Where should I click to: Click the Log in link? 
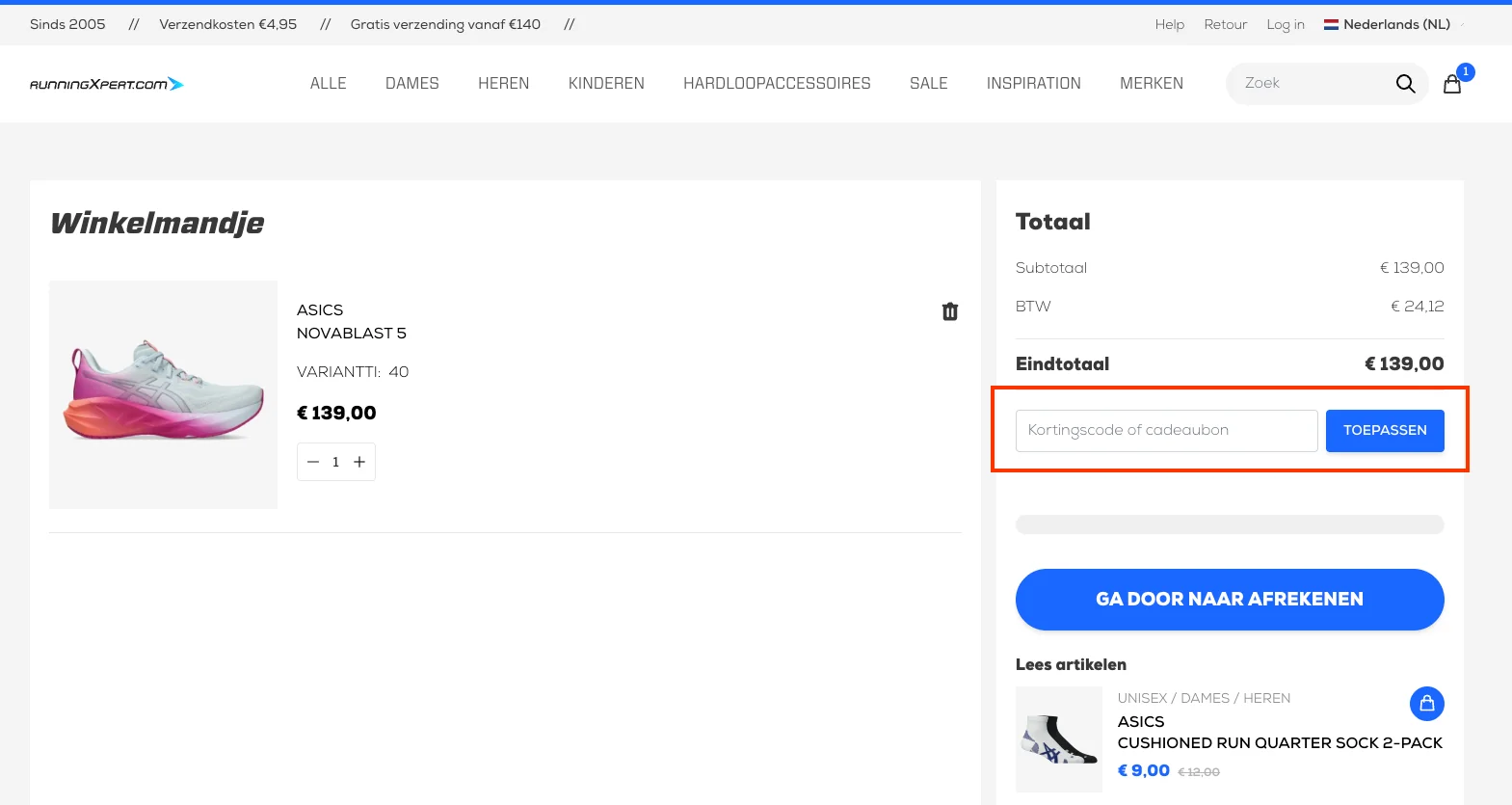[1286, 24]
